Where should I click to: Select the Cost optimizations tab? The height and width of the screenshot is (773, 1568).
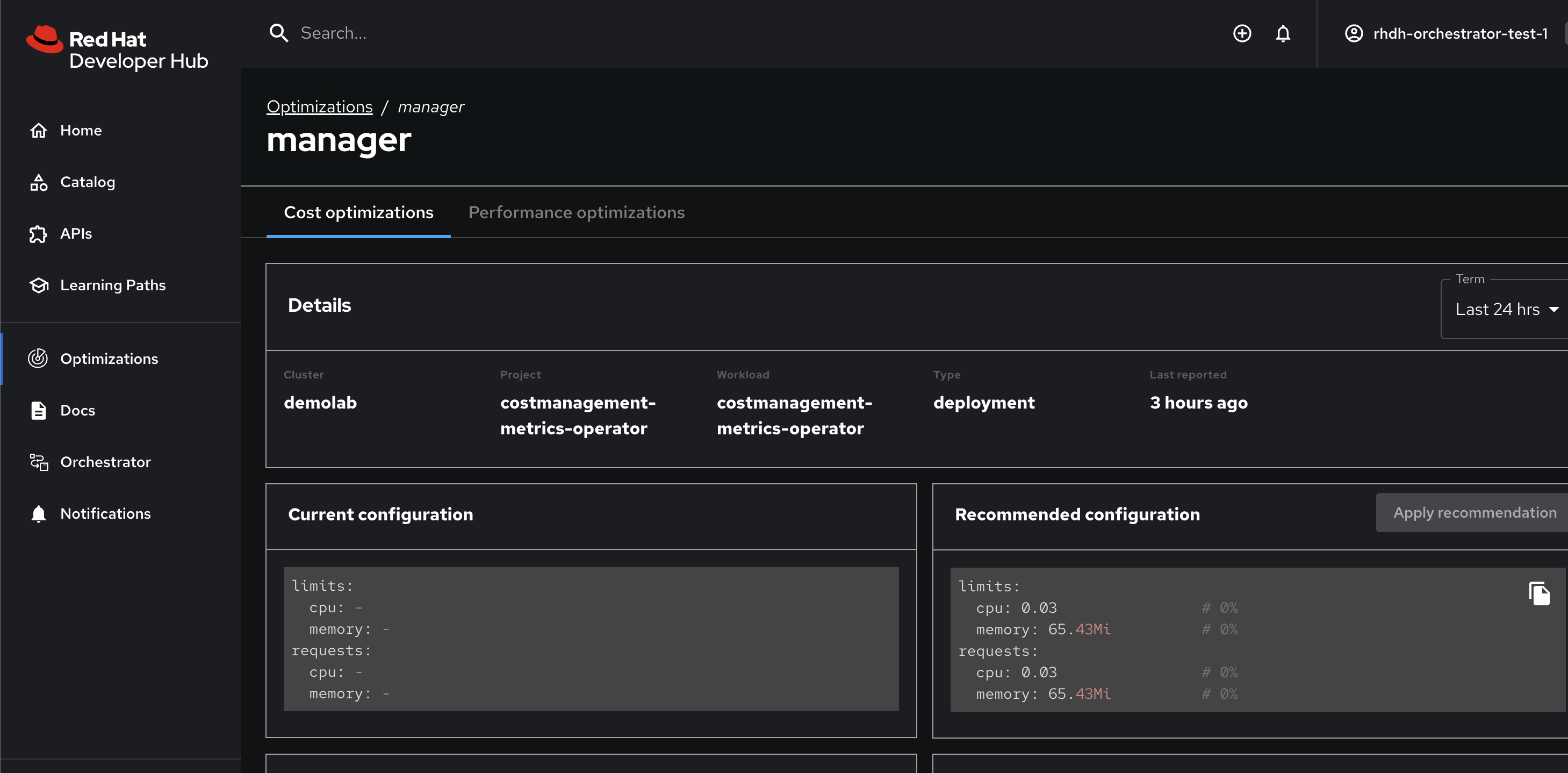358,212
